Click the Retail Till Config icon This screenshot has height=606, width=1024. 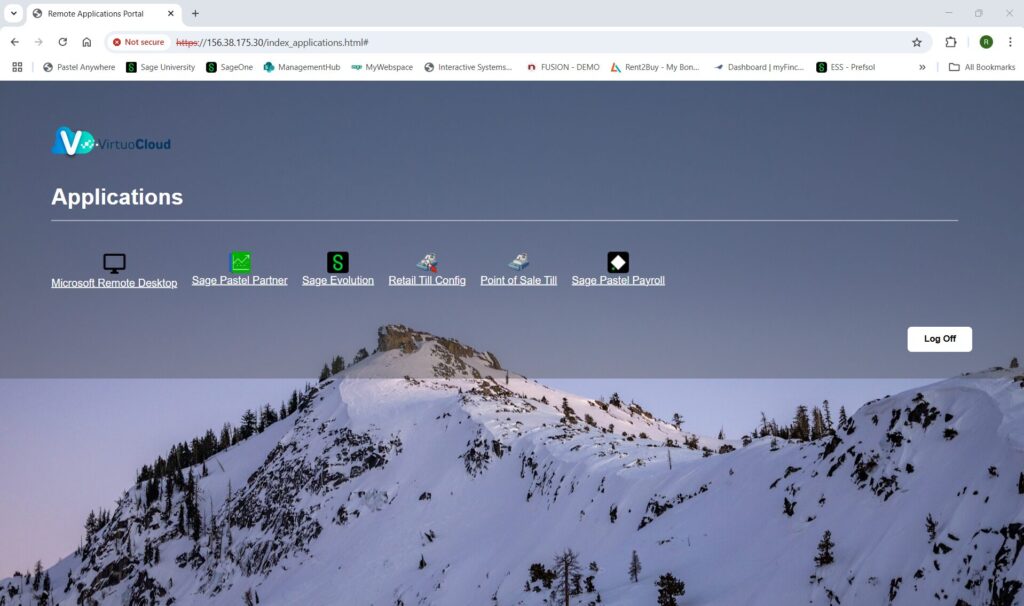[427, 262]
